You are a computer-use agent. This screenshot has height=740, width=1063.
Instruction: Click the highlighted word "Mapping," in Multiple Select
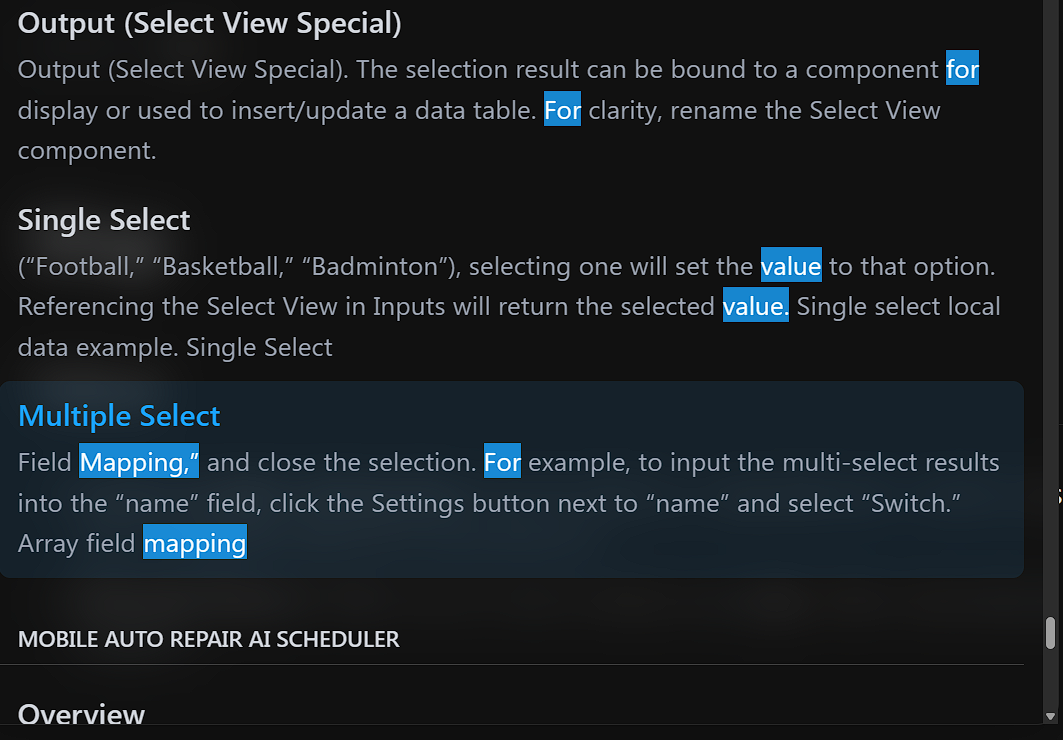point(140,463)
